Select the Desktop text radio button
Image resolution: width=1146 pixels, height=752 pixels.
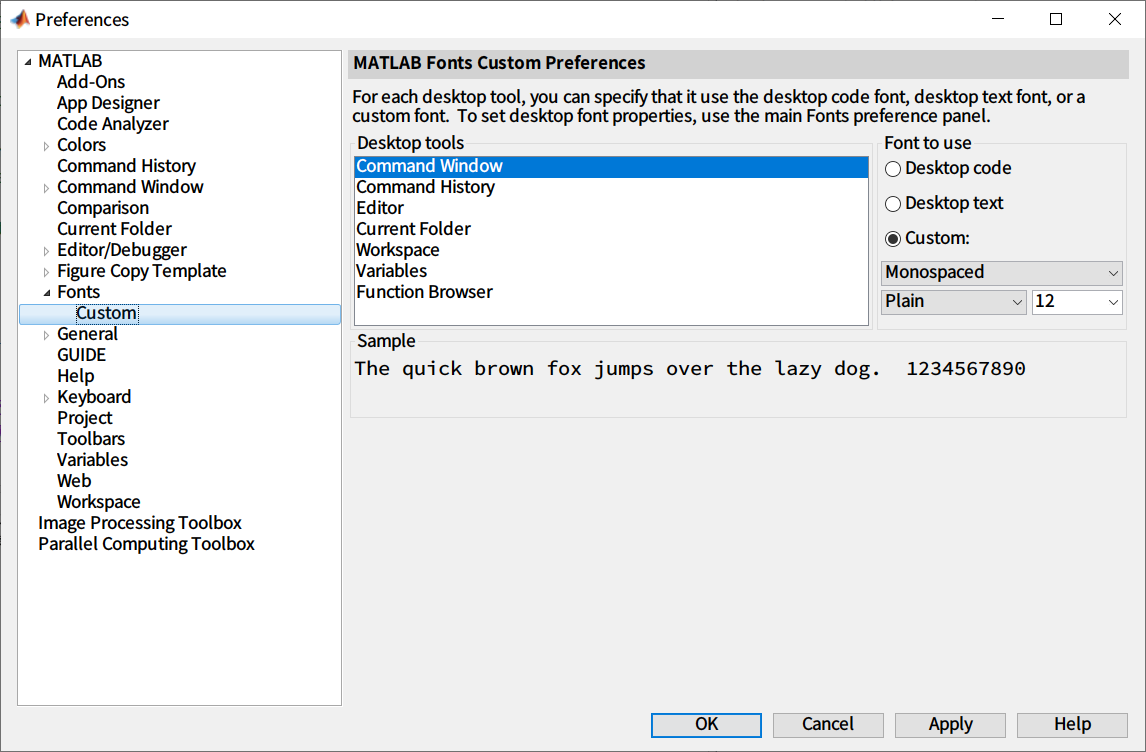(x=893, y=204)
